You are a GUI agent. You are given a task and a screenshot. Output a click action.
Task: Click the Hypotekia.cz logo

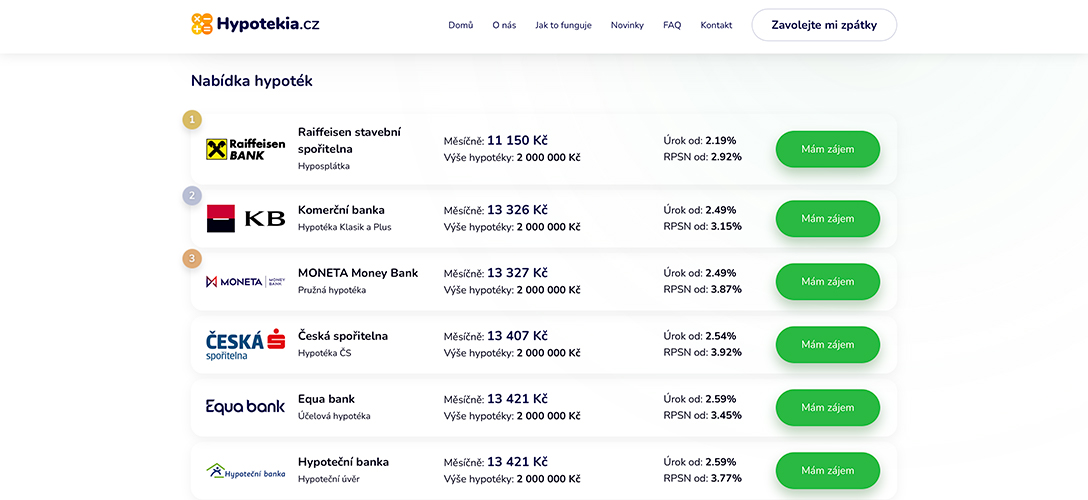point(255,24)
